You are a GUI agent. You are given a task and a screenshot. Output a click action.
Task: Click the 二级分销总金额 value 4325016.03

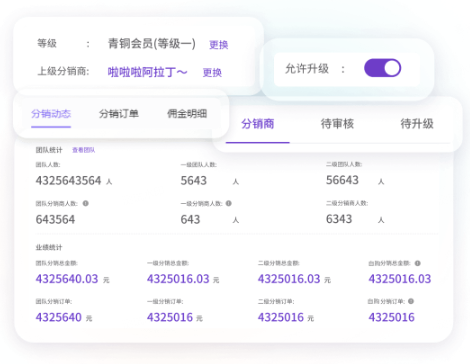(289, 279)
